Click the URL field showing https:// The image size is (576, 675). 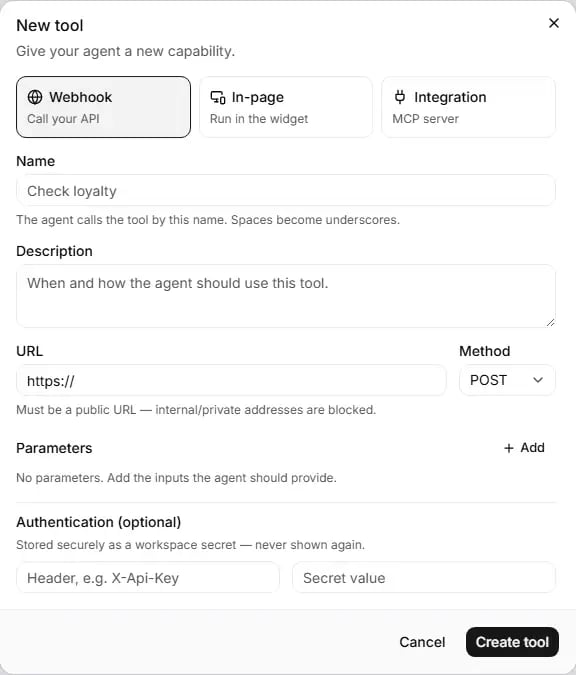pos(231,381)
